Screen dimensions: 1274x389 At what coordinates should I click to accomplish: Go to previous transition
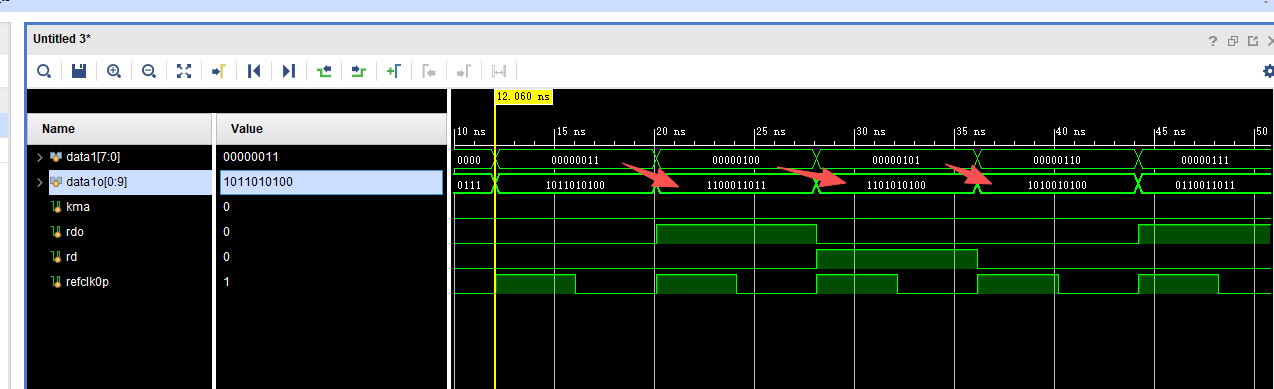tap(324, 71)
